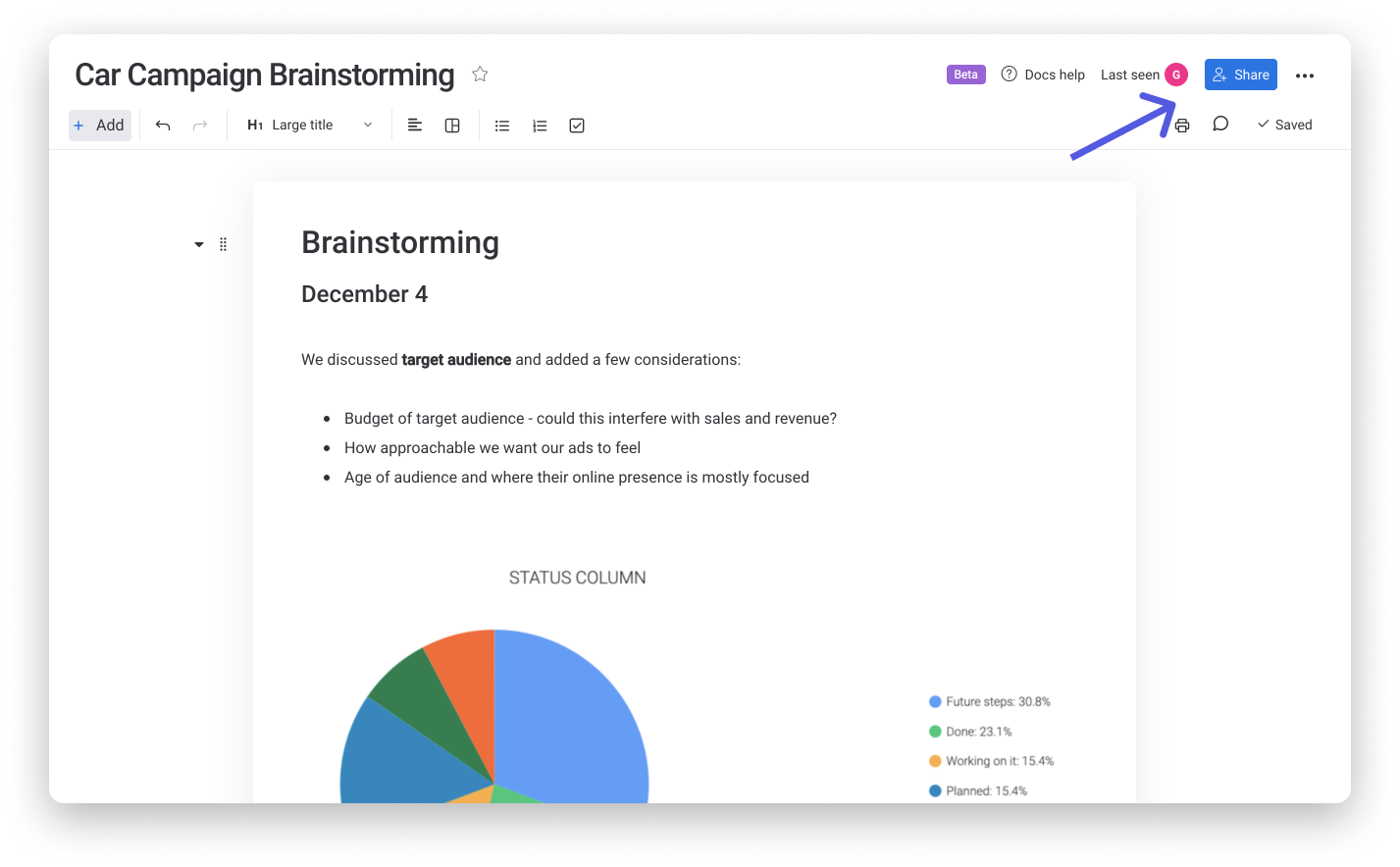This screenshot has height=867, width=1400.
Task: Insert a table layout
Action: click(x=452, y=126)
